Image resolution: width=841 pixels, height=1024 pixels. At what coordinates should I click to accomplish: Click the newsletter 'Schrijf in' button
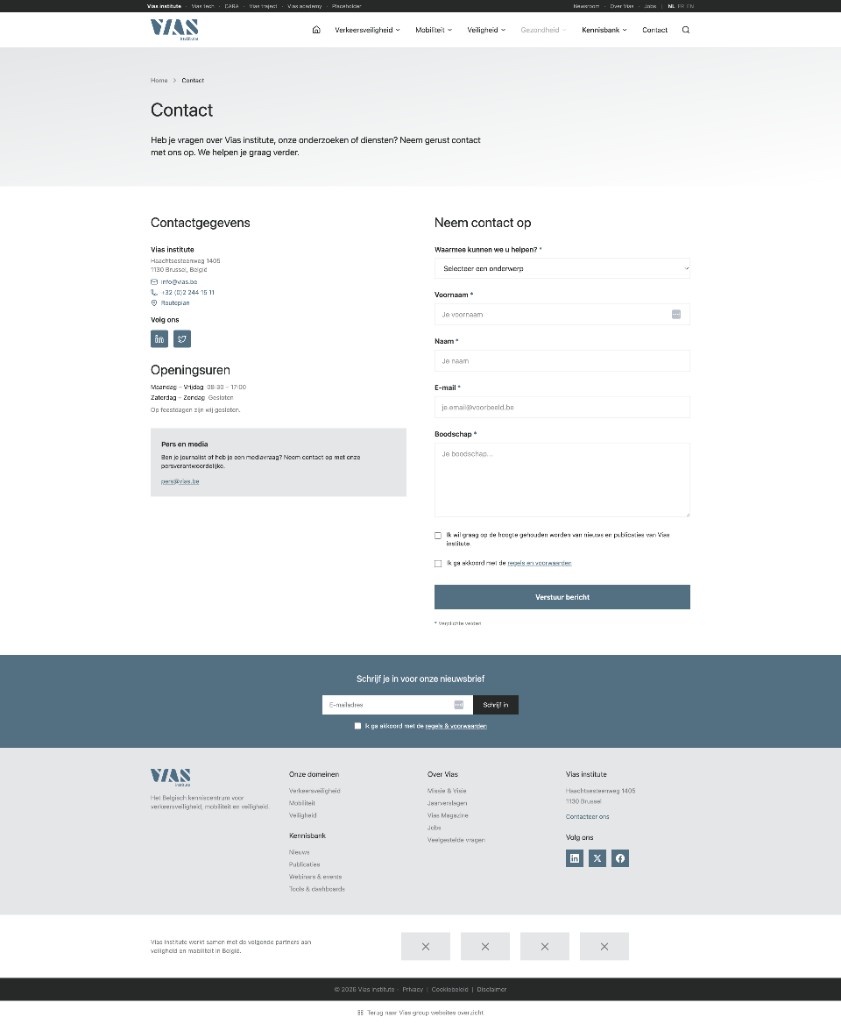point(496,705)
